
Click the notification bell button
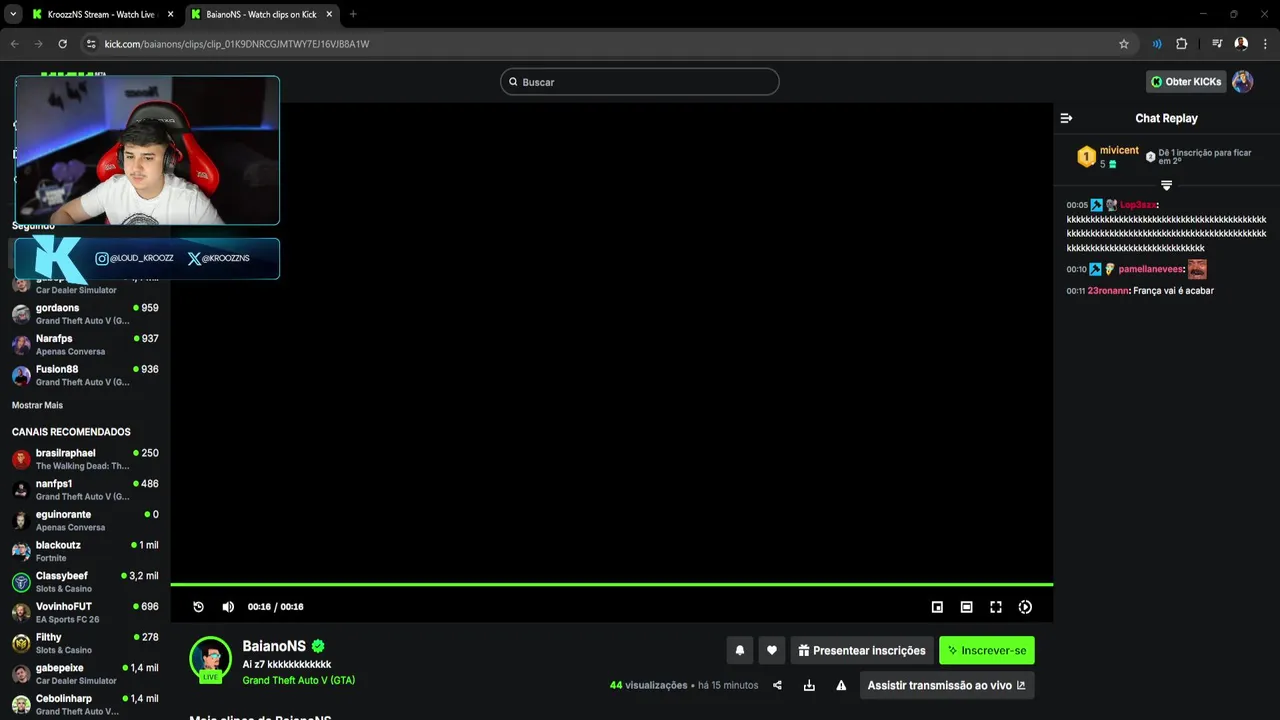click(x=740, y=650)
